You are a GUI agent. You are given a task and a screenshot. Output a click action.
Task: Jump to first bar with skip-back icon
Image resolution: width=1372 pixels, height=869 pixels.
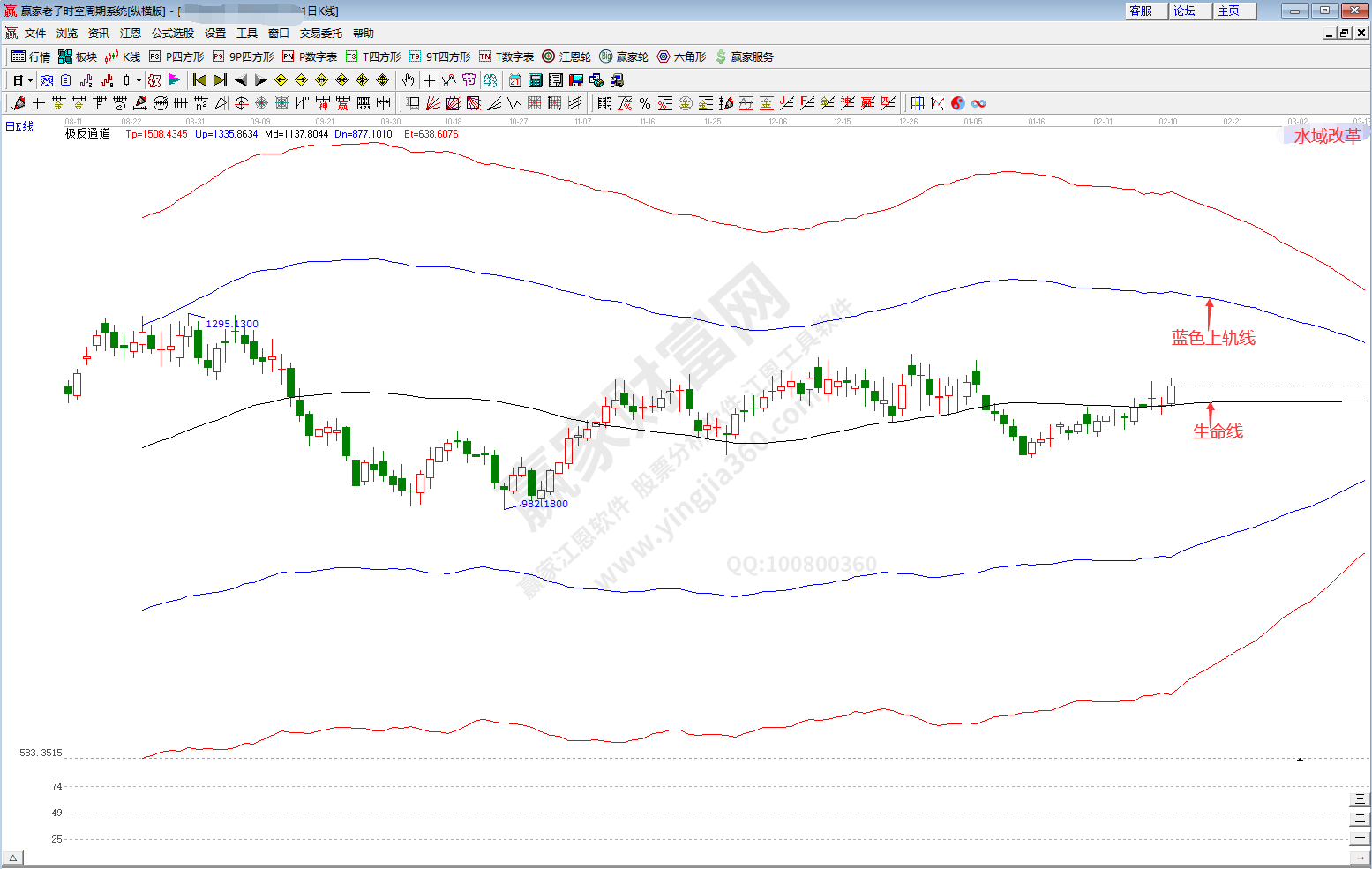[199, 80]
